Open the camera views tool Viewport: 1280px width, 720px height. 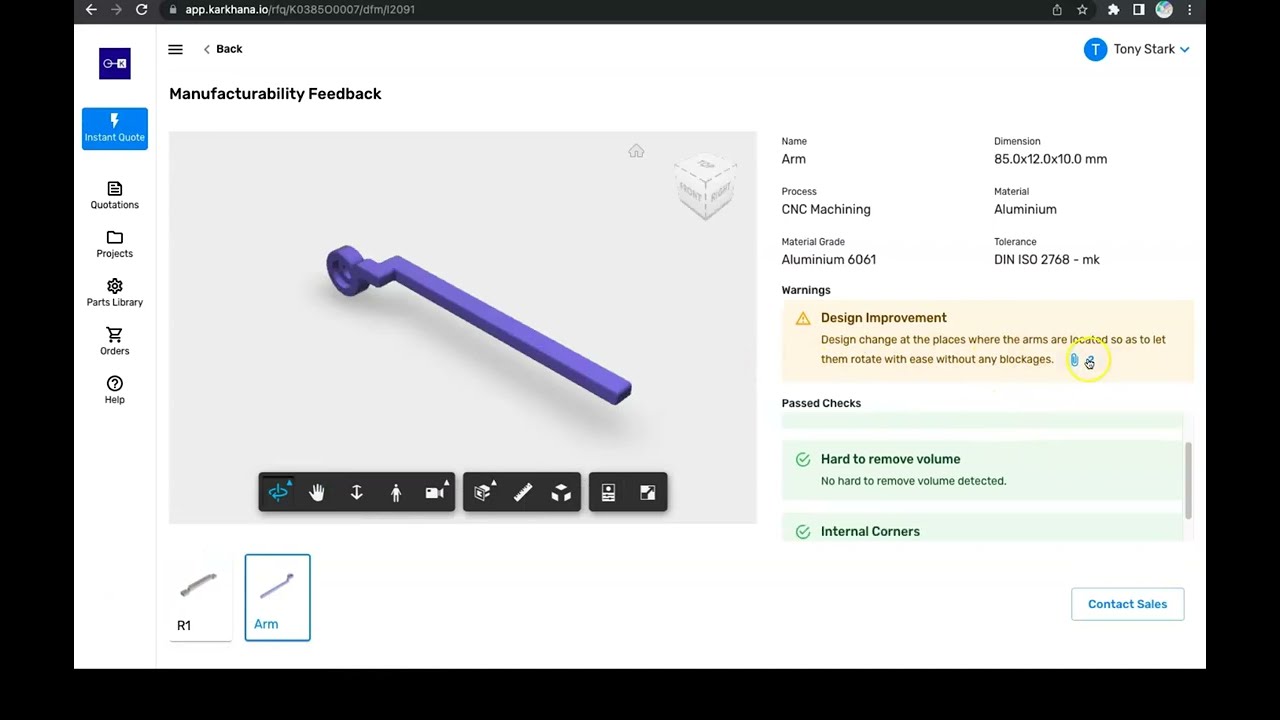(435, 492)
